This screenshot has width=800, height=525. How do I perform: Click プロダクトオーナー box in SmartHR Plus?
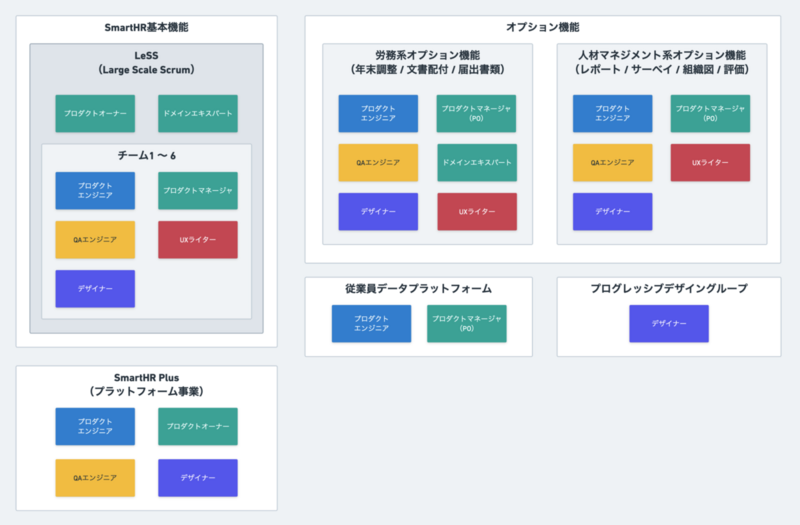pyautogui.click(x=198, y=427)
